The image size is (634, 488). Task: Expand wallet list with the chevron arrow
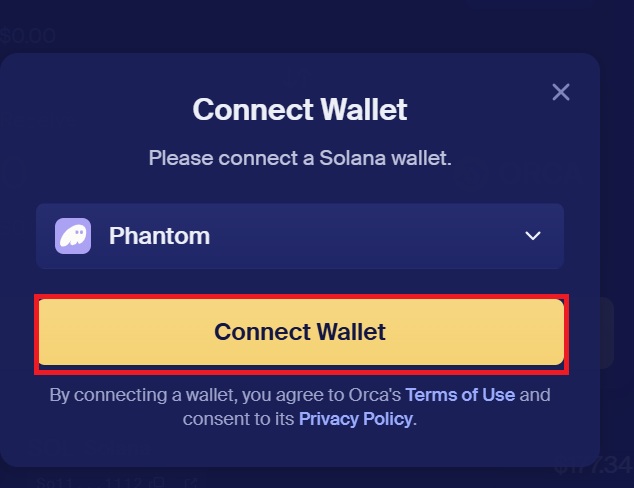533,236
